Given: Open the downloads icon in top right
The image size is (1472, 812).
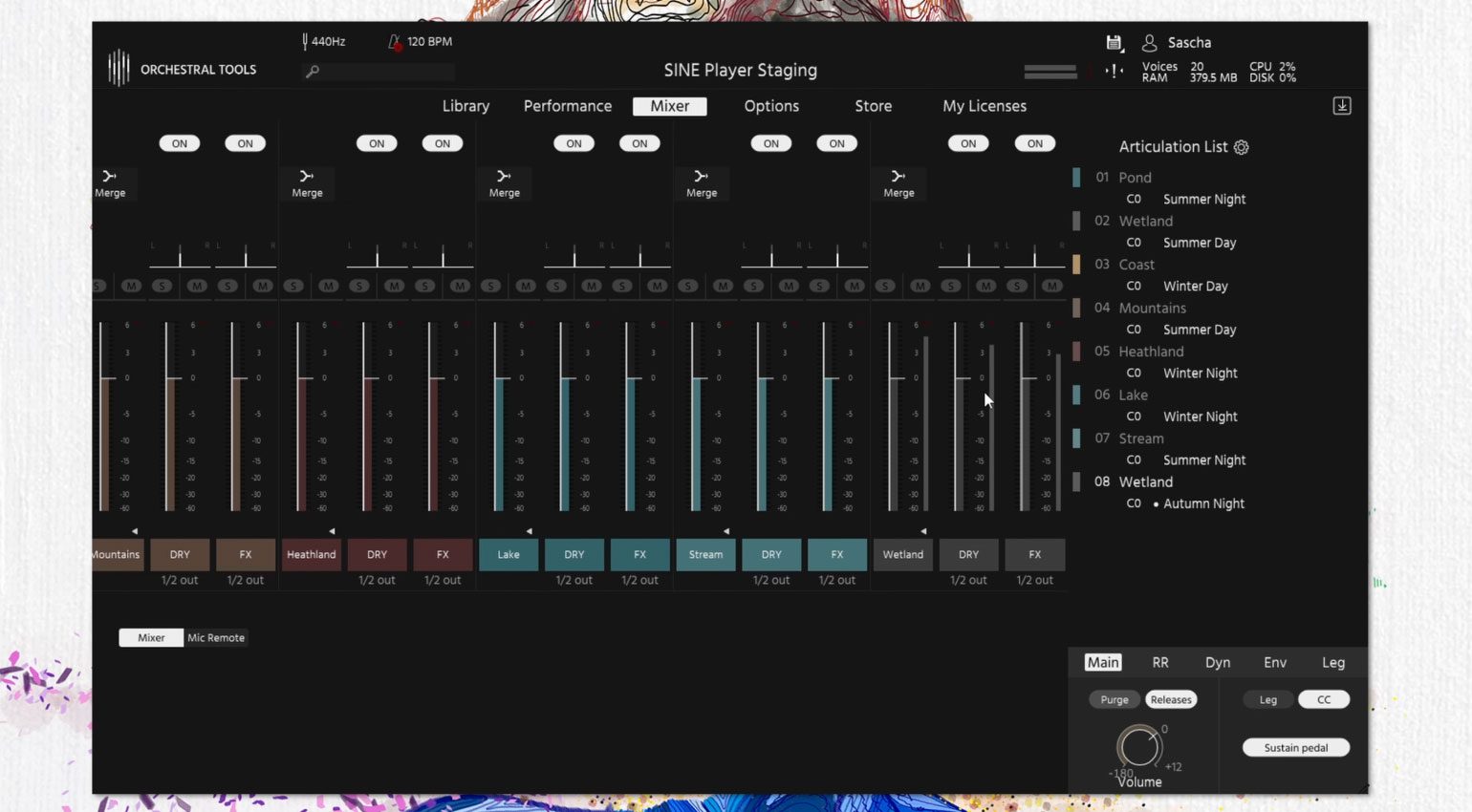Looking at the screenshot, I should 1342,106.
